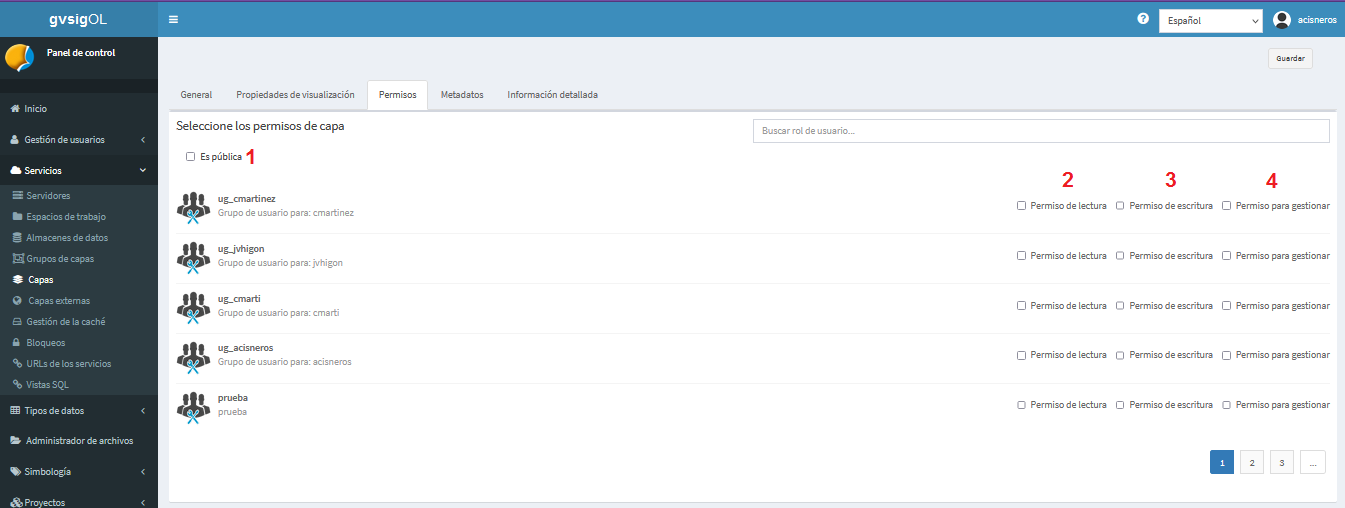Click the ug_cmartinez group icon
The width and height of the screenshot is (1345, 508).
(x=193, y=208)
